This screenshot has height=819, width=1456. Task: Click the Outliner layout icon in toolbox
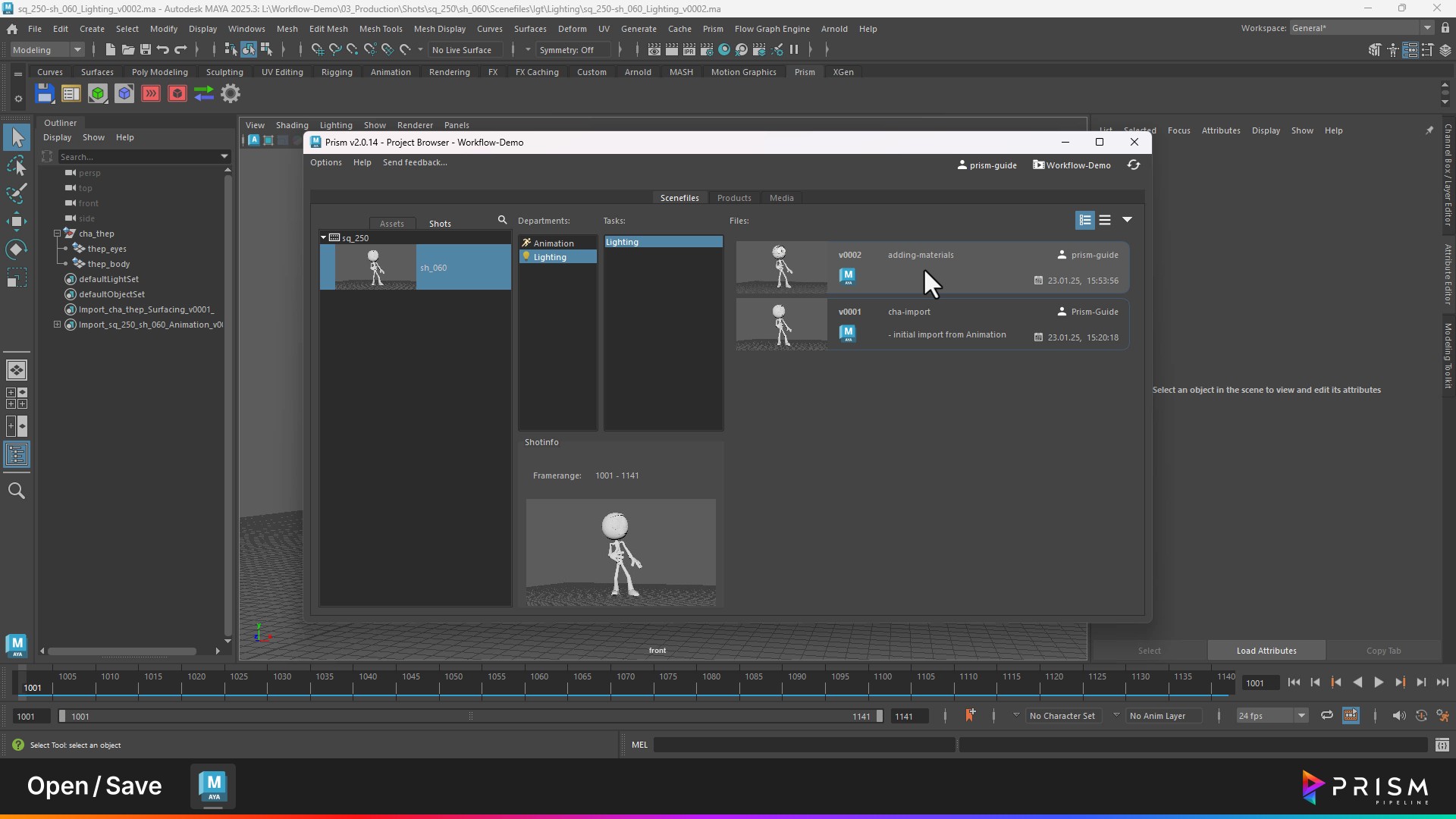click(17, 455)
